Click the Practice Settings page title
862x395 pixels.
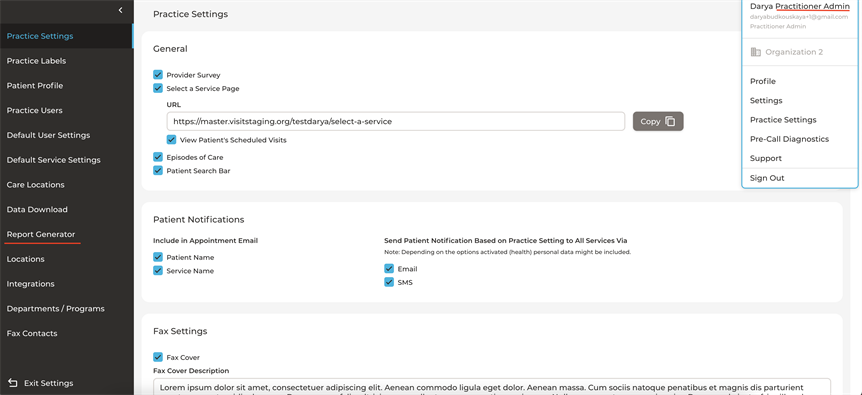coord(190,14)
